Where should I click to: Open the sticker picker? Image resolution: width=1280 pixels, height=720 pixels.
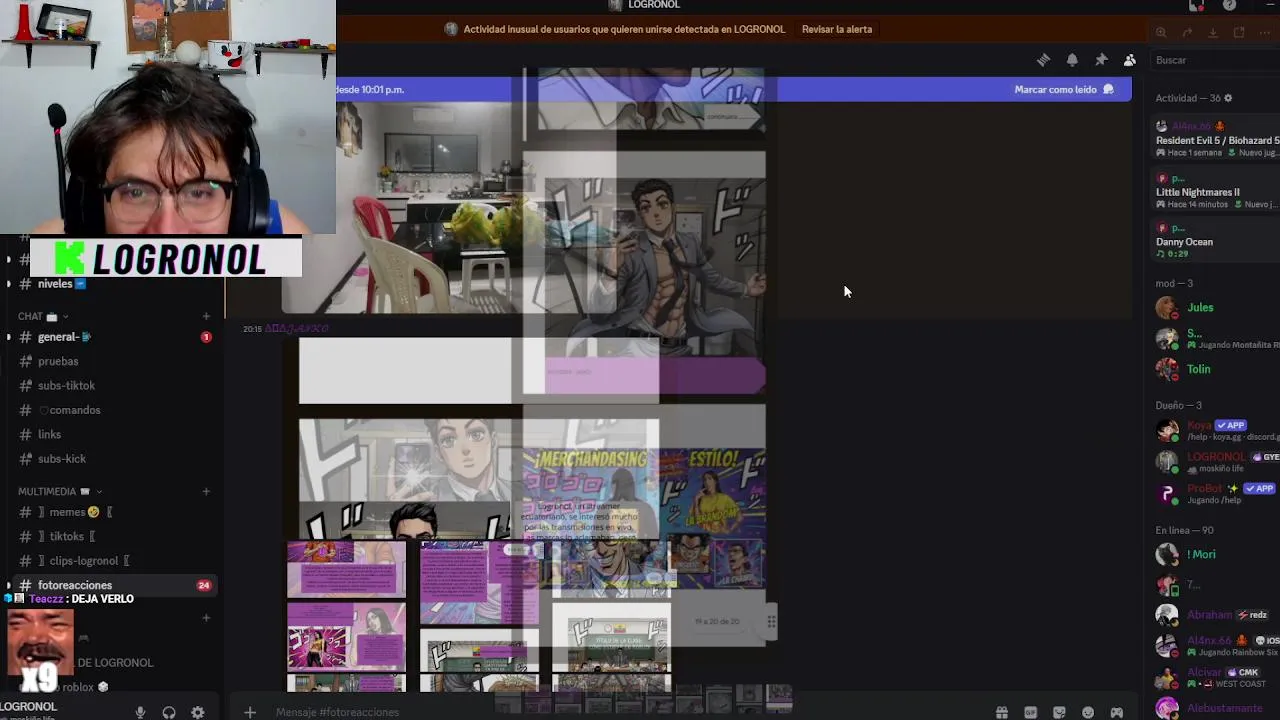[x=1059, y=712]
